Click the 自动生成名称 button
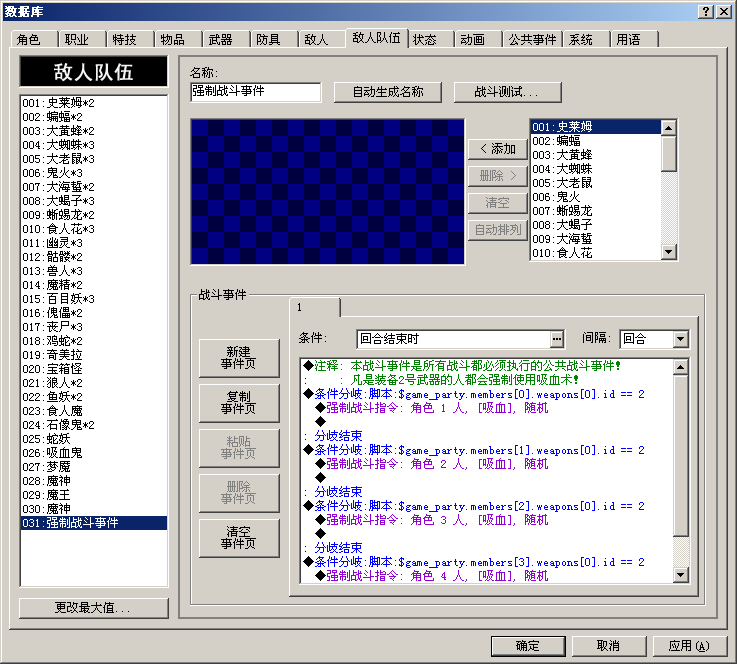The image size is (737, 664). 388,92
